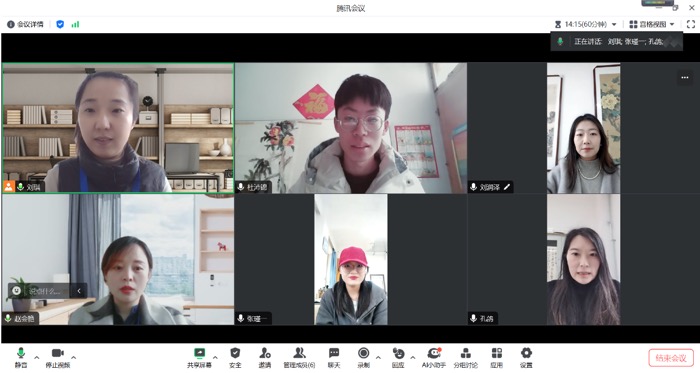The height and width of the screenshot is (373, 700).
Task: Open 管理成员(6) members panel
Action: tap(299, 357)
